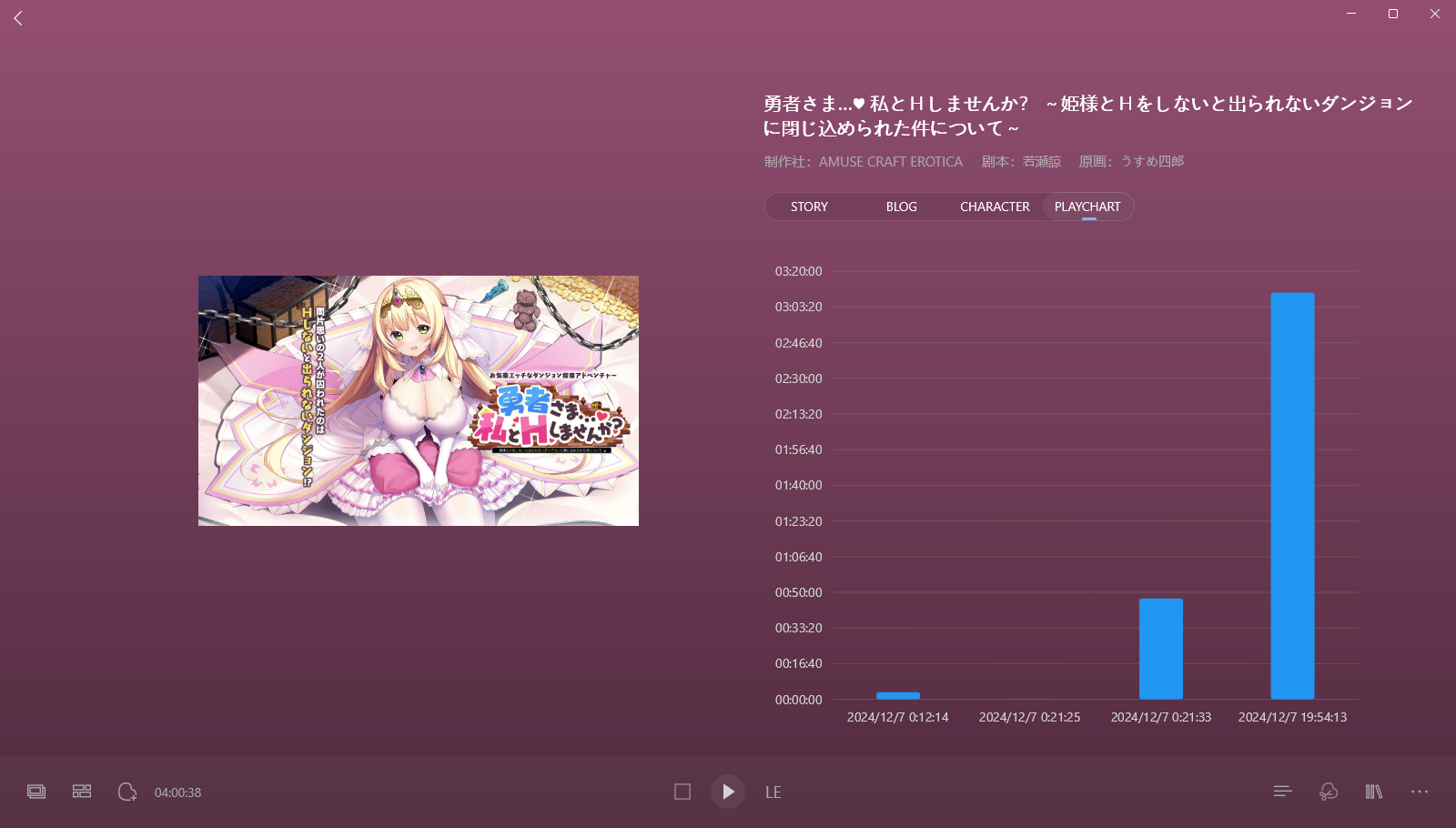1456x828 pixels.
Task: Click the cloud sync icon
Action: pyautogui.click(x=1329, y=792)
